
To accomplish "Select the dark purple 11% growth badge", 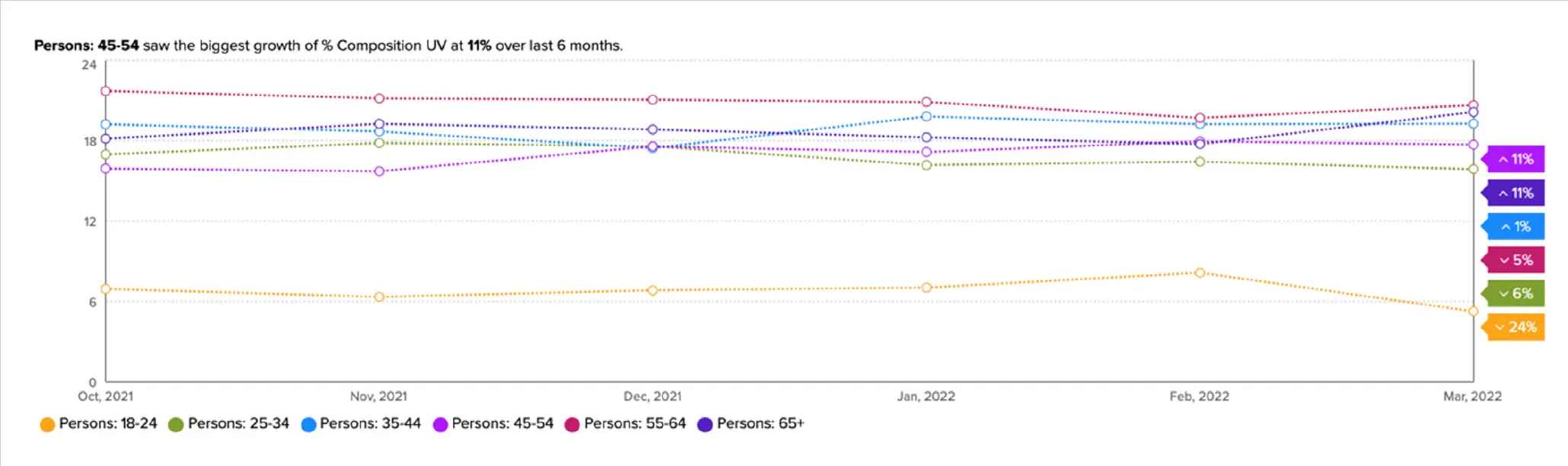I will click(1515, 193).
